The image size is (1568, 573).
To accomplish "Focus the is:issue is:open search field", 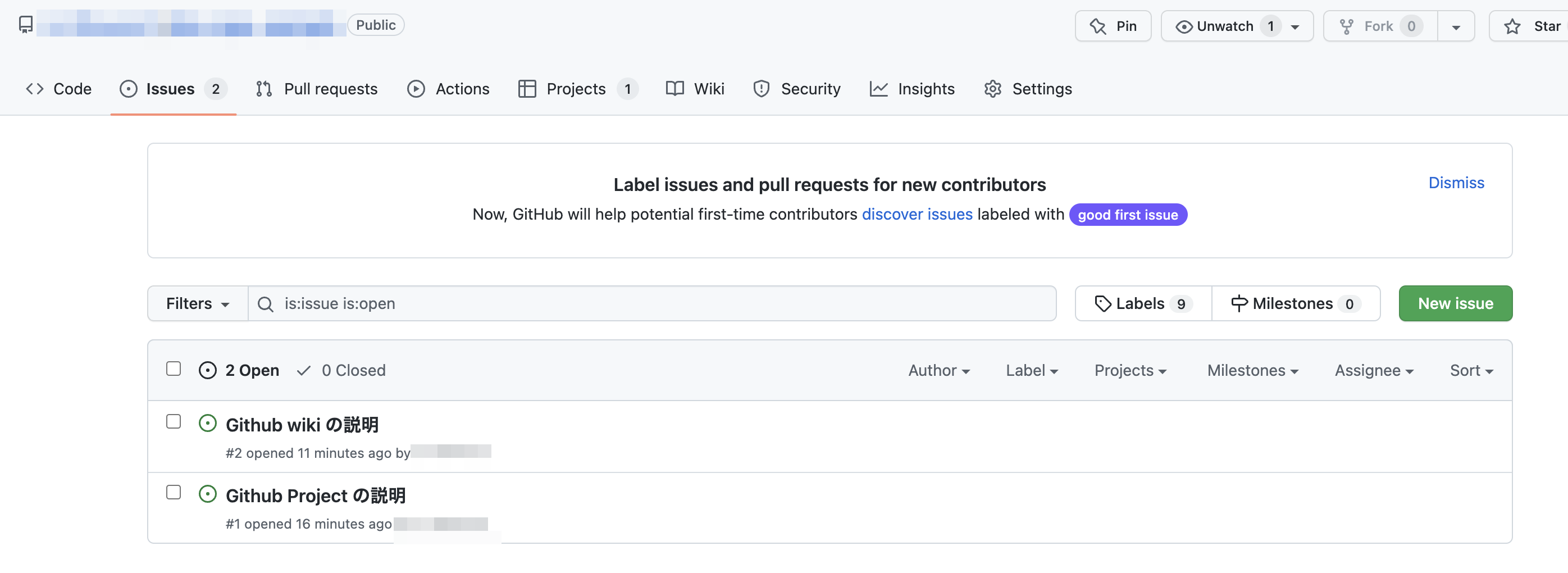I will pyautogui.click(x=663, y=303).
